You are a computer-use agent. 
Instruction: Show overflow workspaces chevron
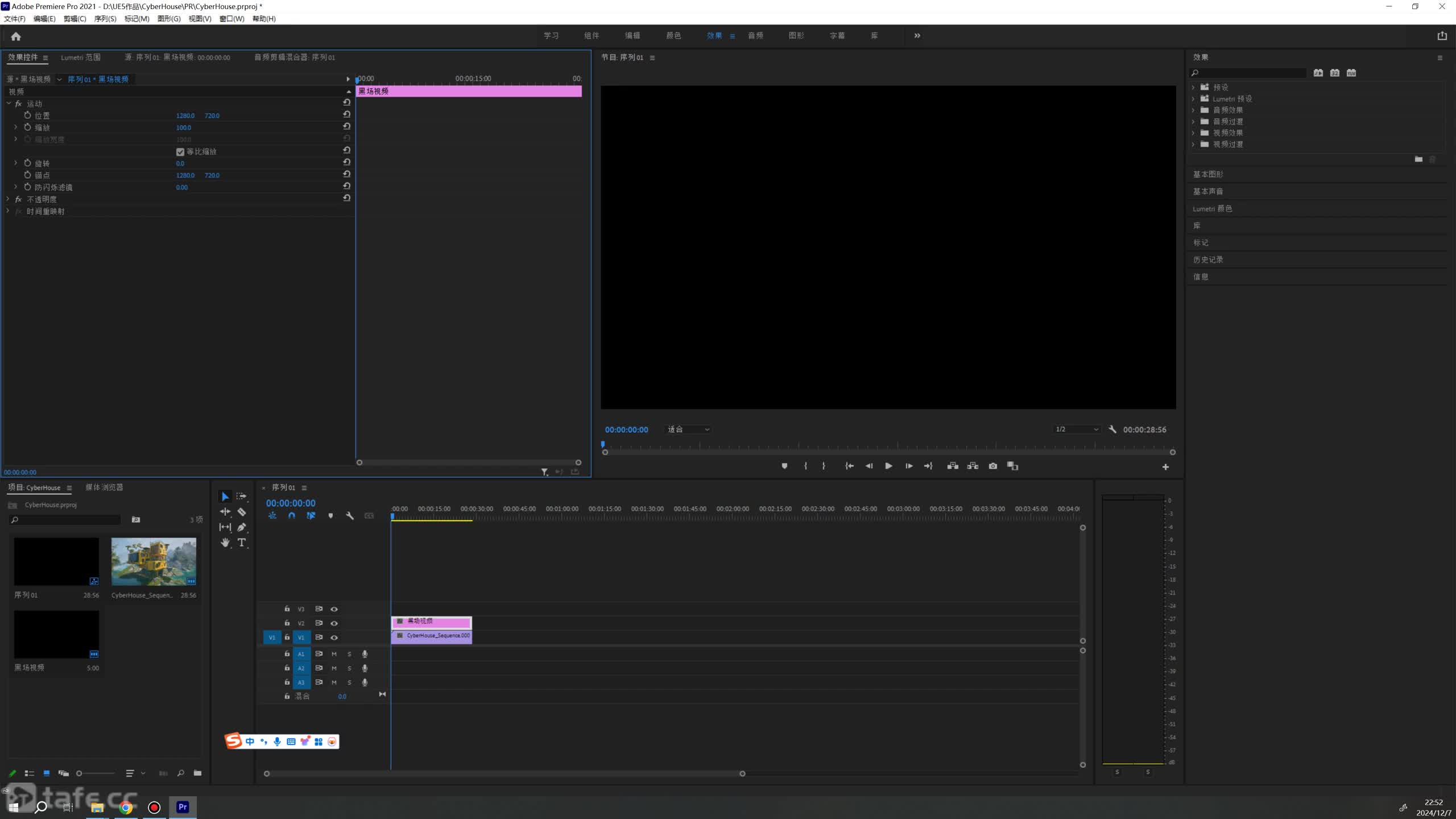[917, 36]
